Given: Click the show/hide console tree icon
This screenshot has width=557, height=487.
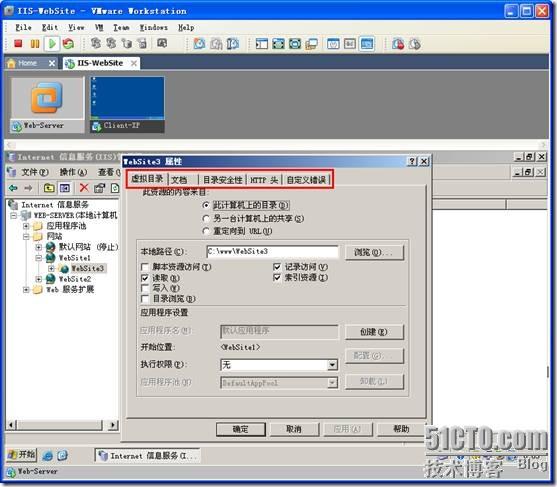Looking at the screenshot, I should pos(65,188).
